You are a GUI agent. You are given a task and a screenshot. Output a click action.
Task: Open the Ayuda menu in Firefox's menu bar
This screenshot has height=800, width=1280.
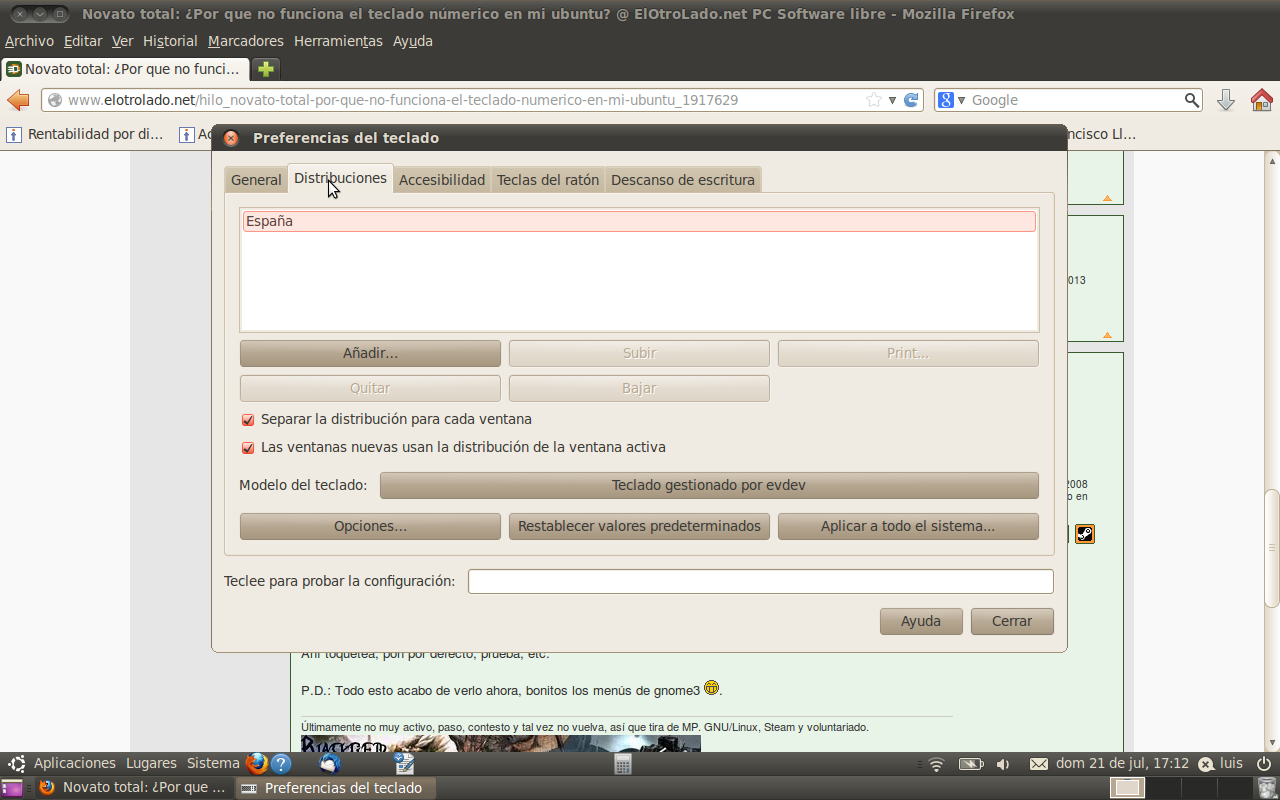[413, 41]
